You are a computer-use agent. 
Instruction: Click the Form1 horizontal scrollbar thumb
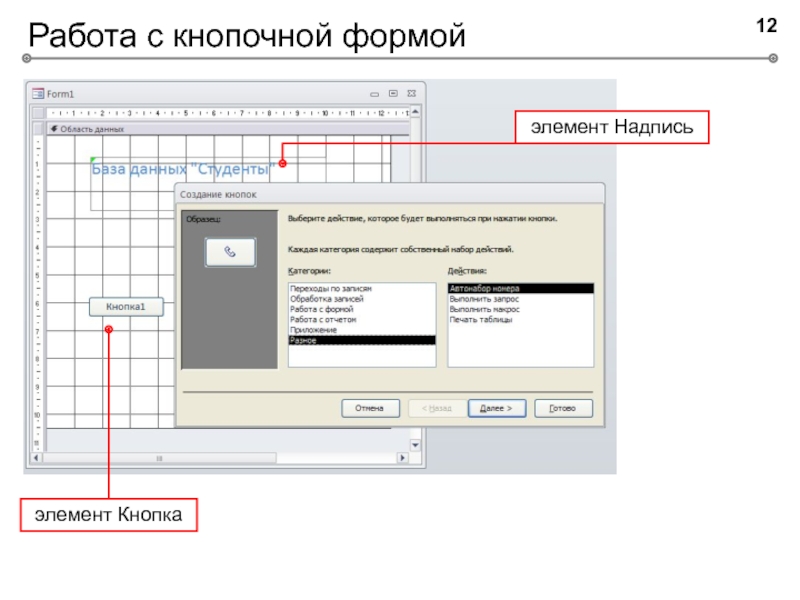pyautogui.click(x=159, y=458)
